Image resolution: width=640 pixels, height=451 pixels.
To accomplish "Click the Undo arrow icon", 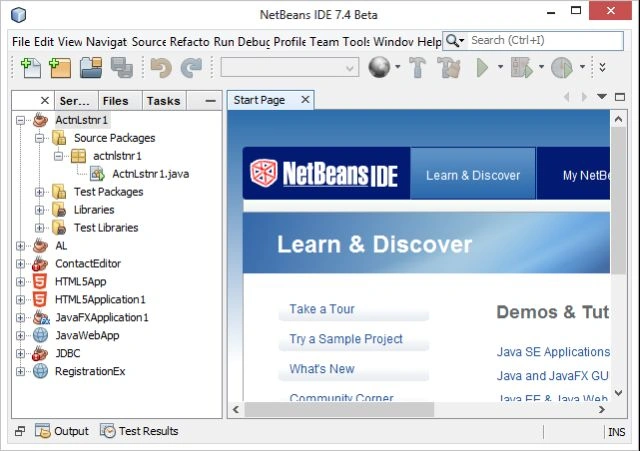I will click(x=161, y=68).
